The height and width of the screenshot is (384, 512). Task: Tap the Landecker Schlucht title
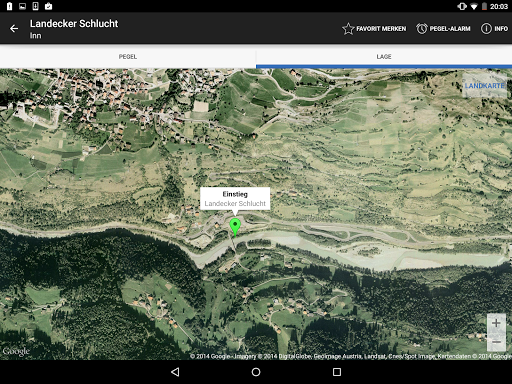[x=74, y=24]
